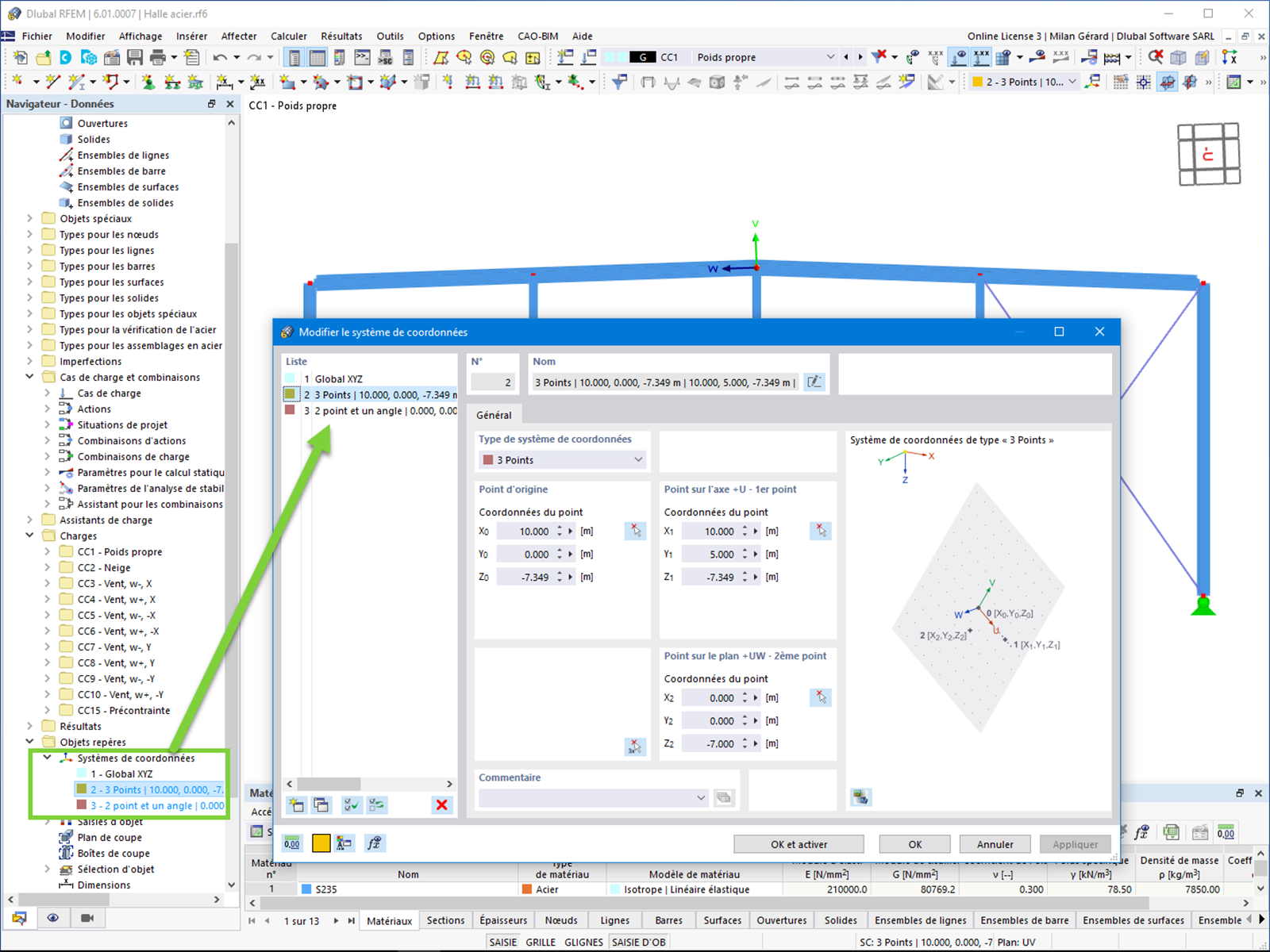This screenshot has width=1270, height=952.
Task: Click the red swatch beside list item 3
Action: coord(290,410)
